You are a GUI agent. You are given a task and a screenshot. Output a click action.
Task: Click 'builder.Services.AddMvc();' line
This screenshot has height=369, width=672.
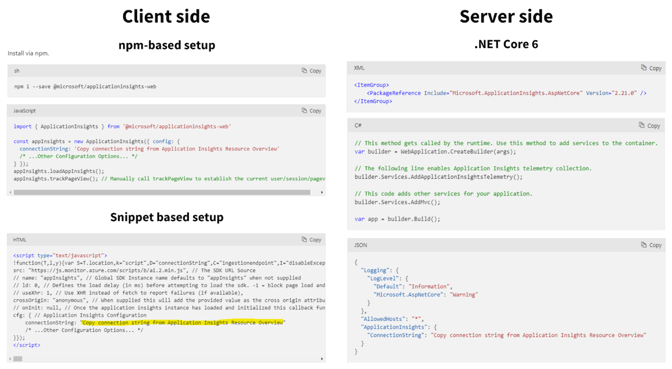click(397, 202)
